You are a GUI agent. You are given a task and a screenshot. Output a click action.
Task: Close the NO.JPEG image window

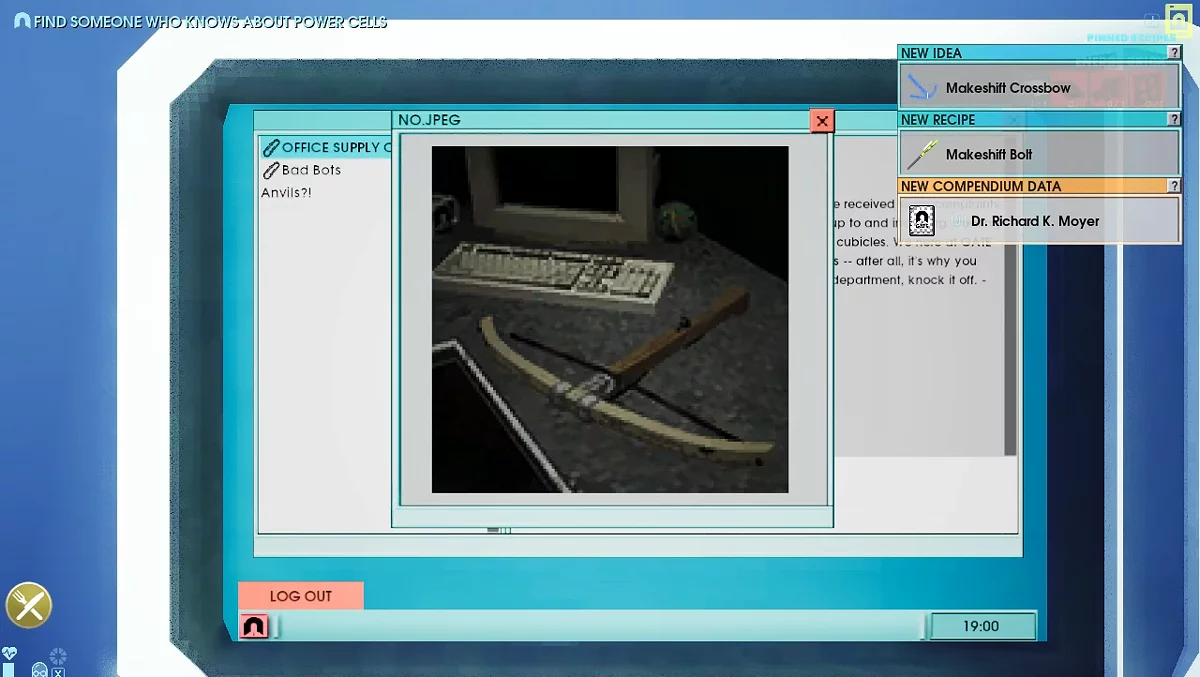[x=822, y=121]
